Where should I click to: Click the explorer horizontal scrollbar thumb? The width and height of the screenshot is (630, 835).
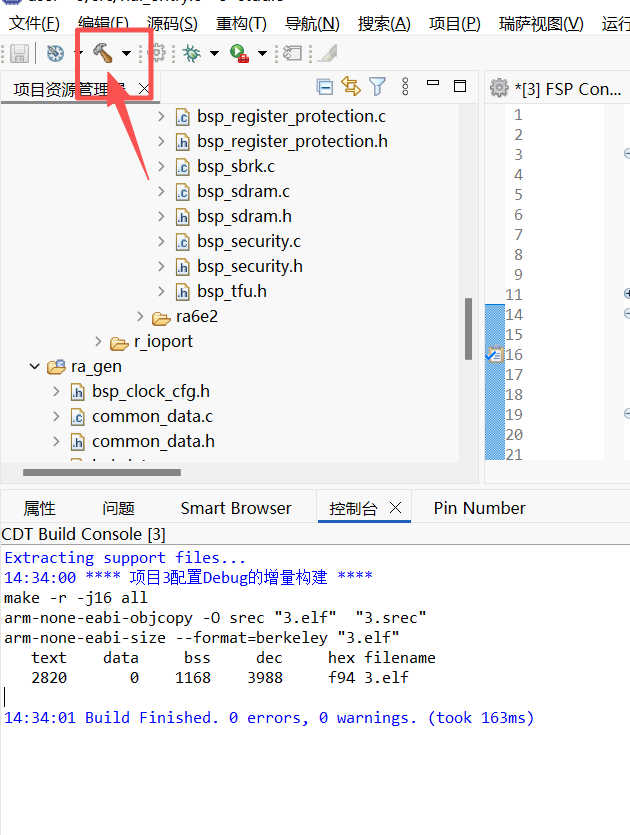click(x=102, y=472)
